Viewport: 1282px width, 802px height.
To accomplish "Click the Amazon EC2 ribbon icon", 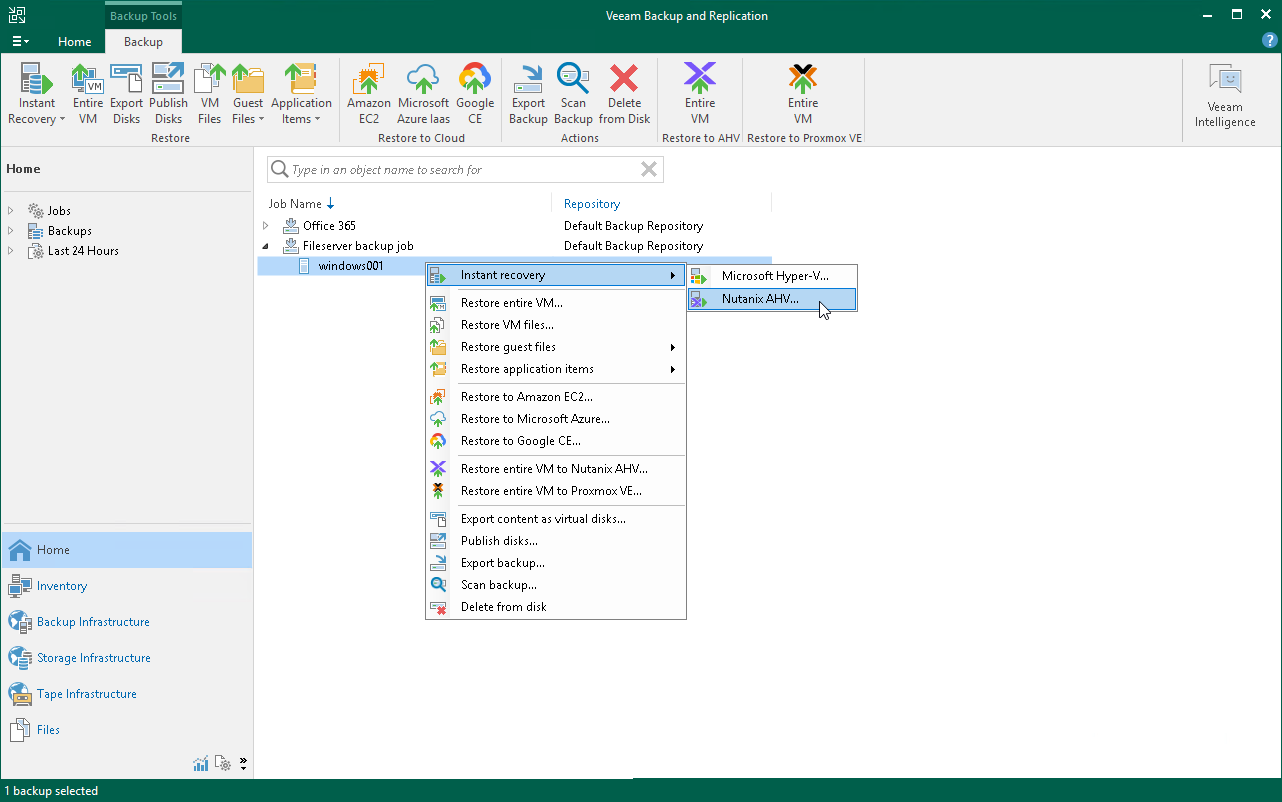I will 369,94.
